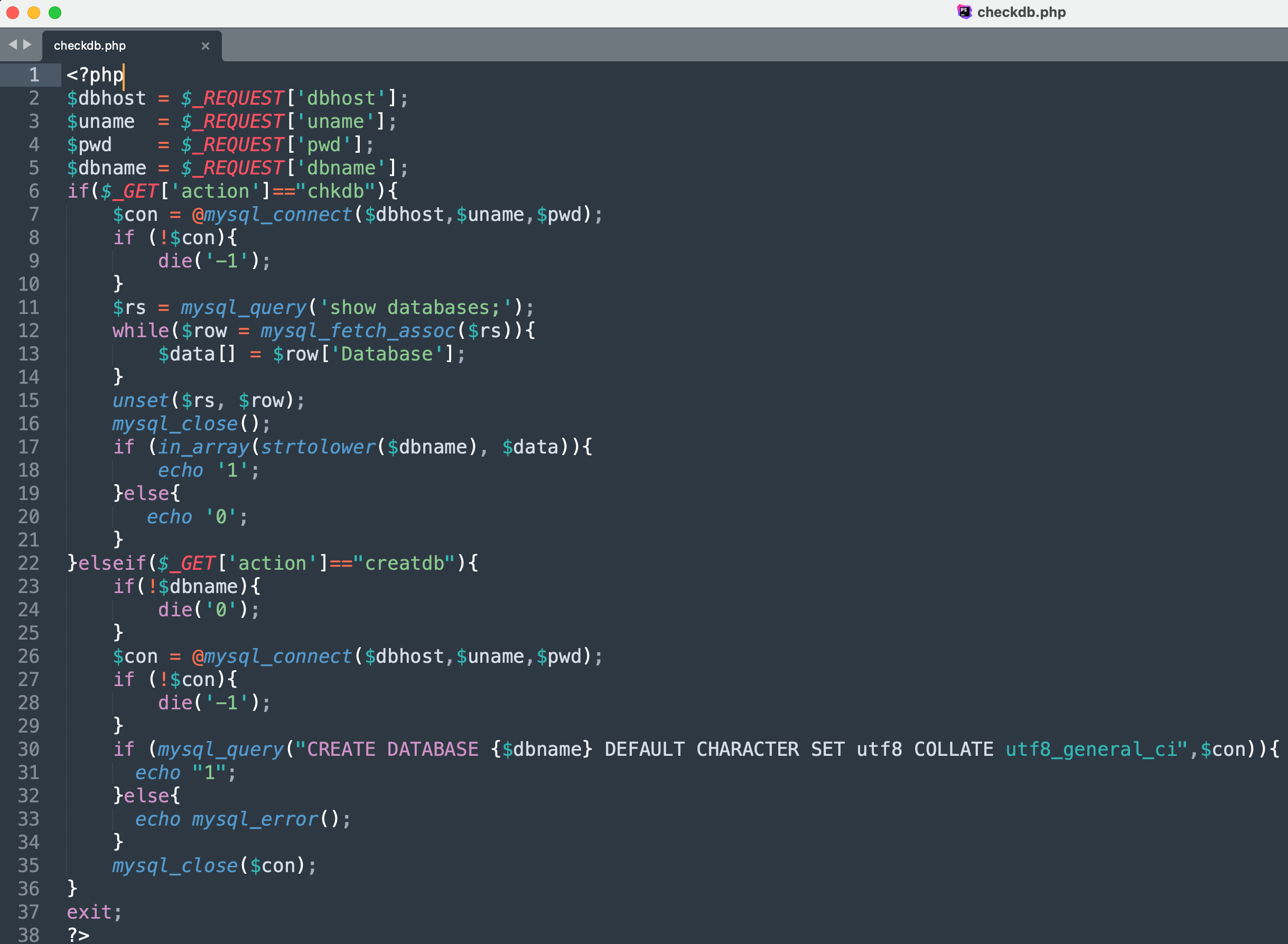Place cursor on mysql_fetch_assoc function call
The image size is (1288, 944).
pos(358,331)
